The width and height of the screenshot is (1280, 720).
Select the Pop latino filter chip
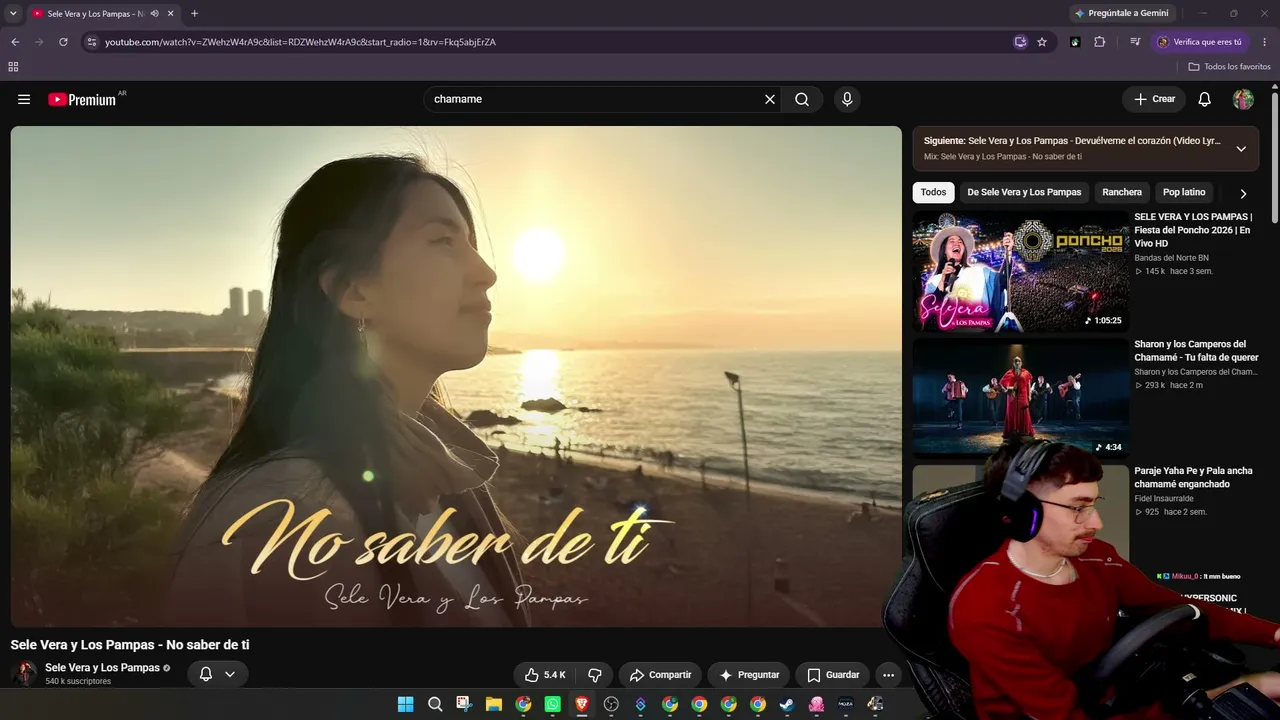point(1184,192)
